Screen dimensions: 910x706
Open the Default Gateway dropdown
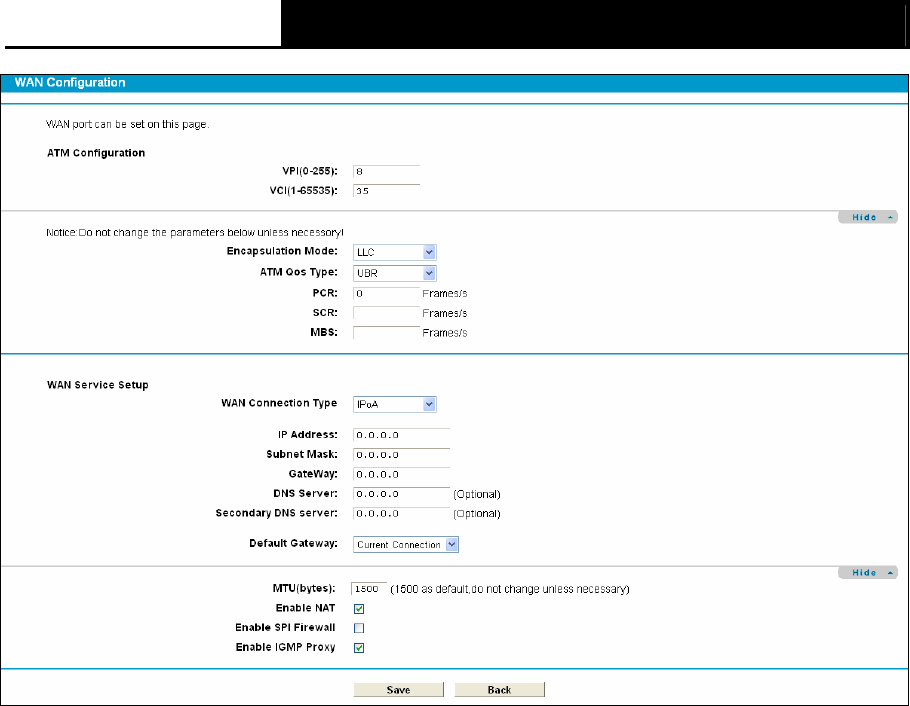pos(405,545)
